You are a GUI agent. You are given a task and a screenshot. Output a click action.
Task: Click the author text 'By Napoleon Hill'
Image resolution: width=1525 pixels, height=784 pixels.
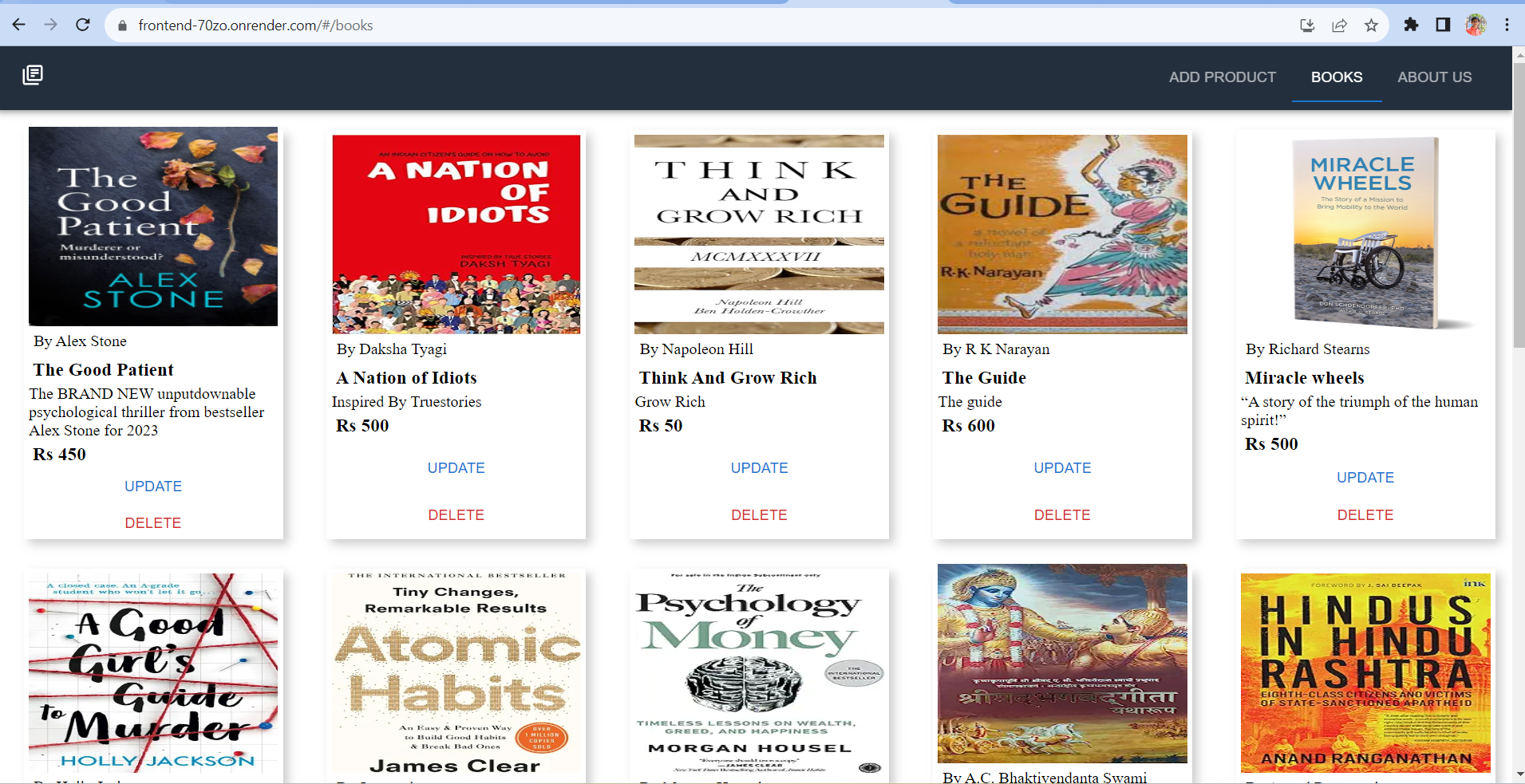(697, 349)
